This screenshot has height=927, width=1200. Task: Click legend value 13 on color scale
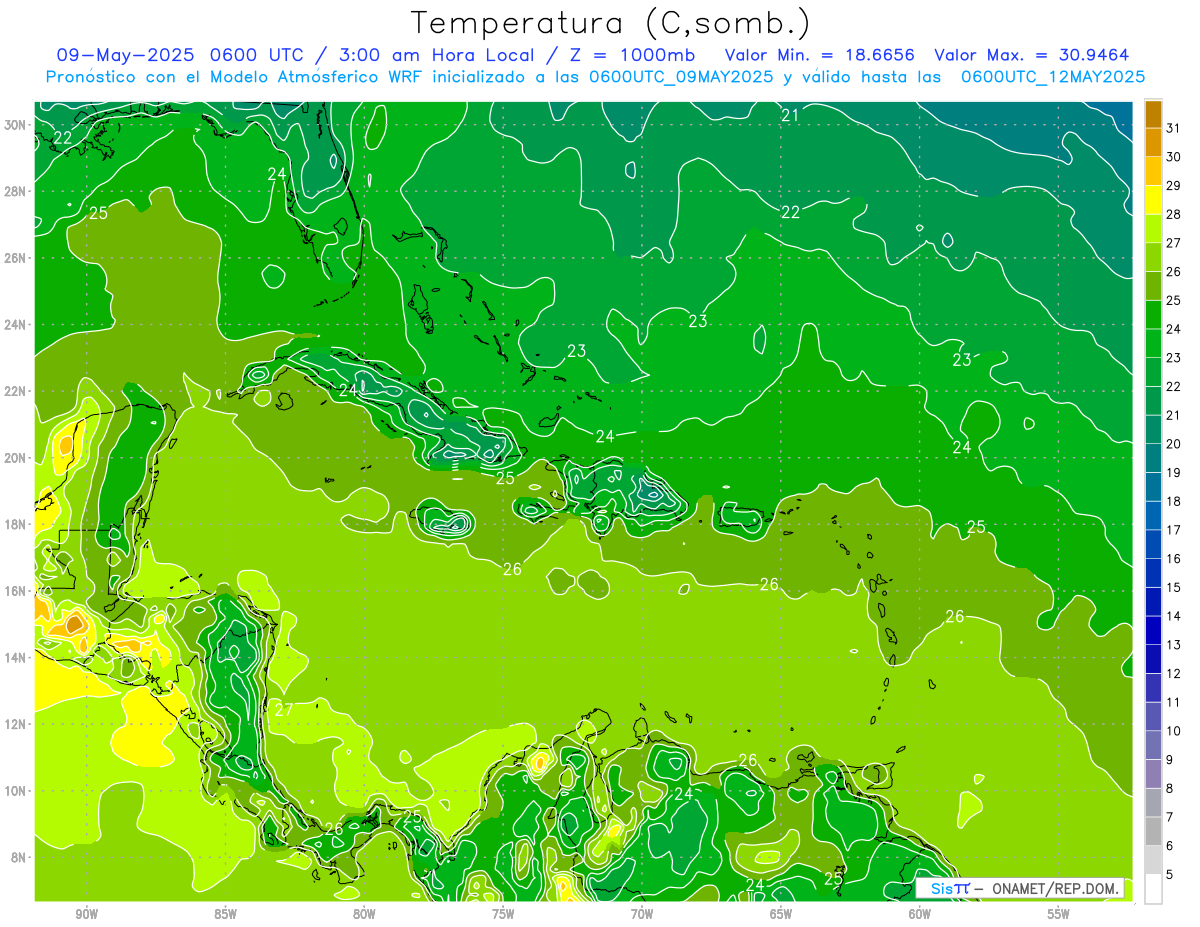pyautogui.click(x=1173, y=645)
